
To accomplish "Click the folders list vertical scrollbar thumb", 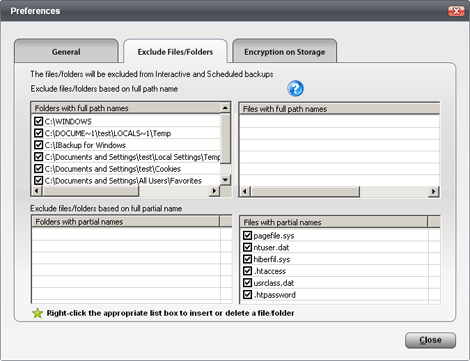I will tap(225, 138).
